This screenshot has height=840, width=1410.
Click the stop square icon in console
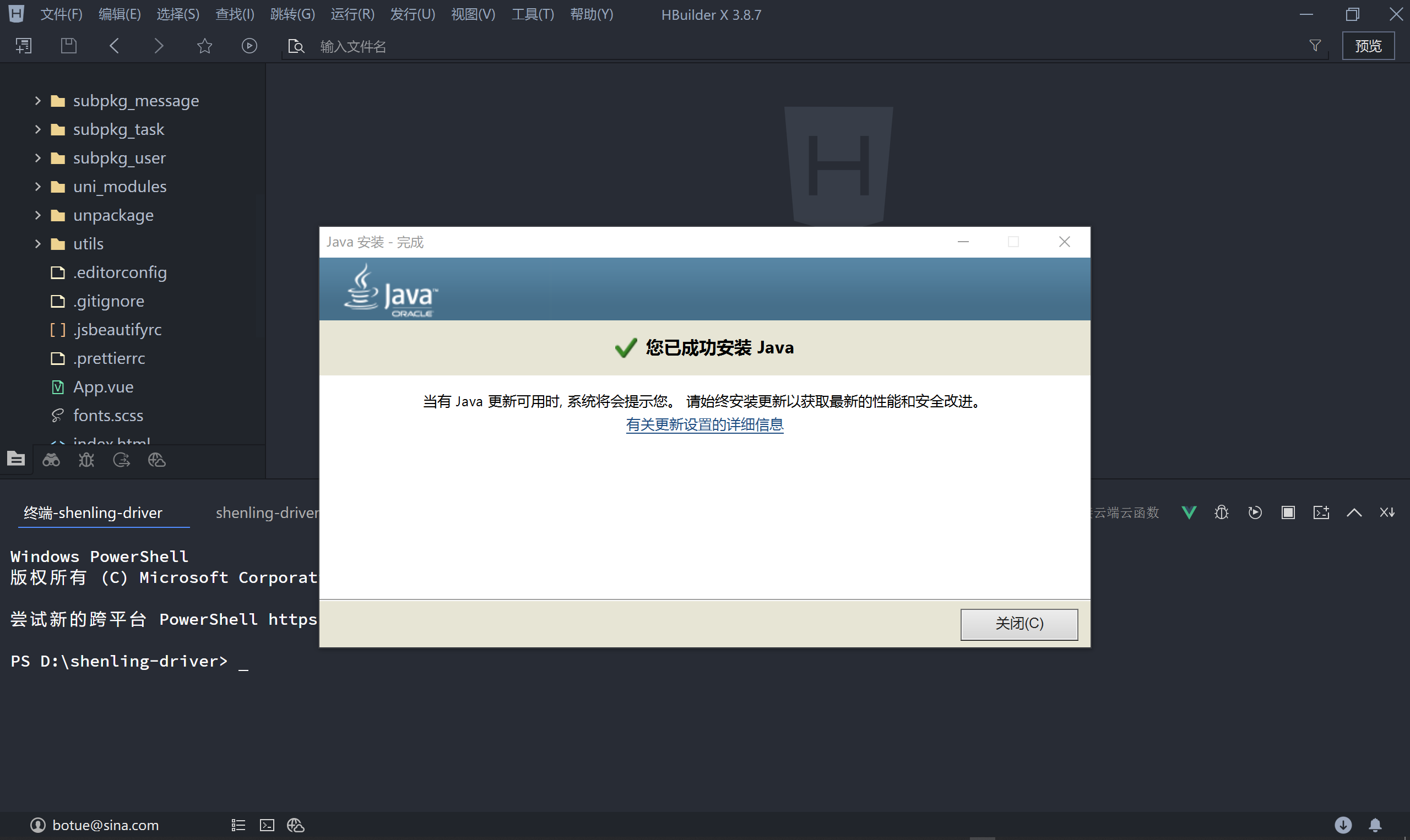click(1288, 513)
